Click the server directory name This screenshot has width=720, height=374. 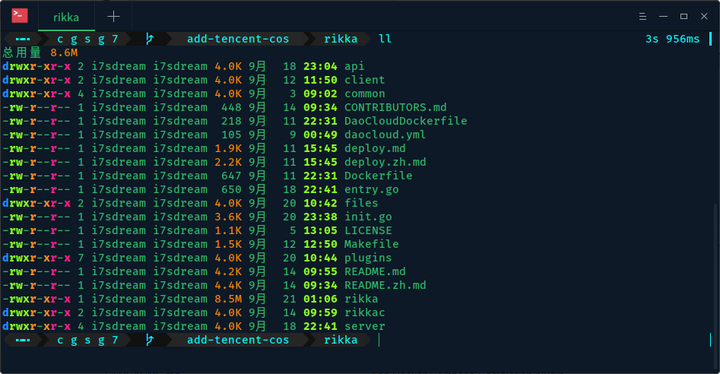point(365,326)
